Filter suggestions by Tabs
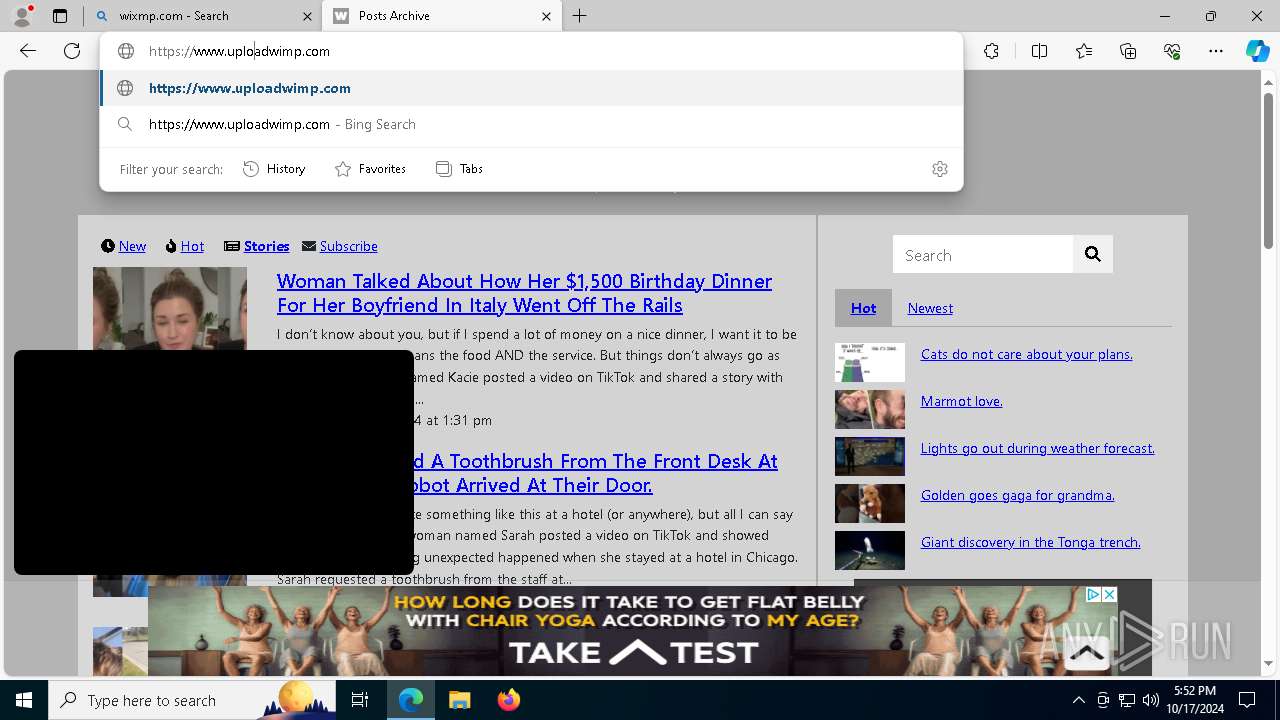Screen dimensions: 1280x720 click(459, 169)
